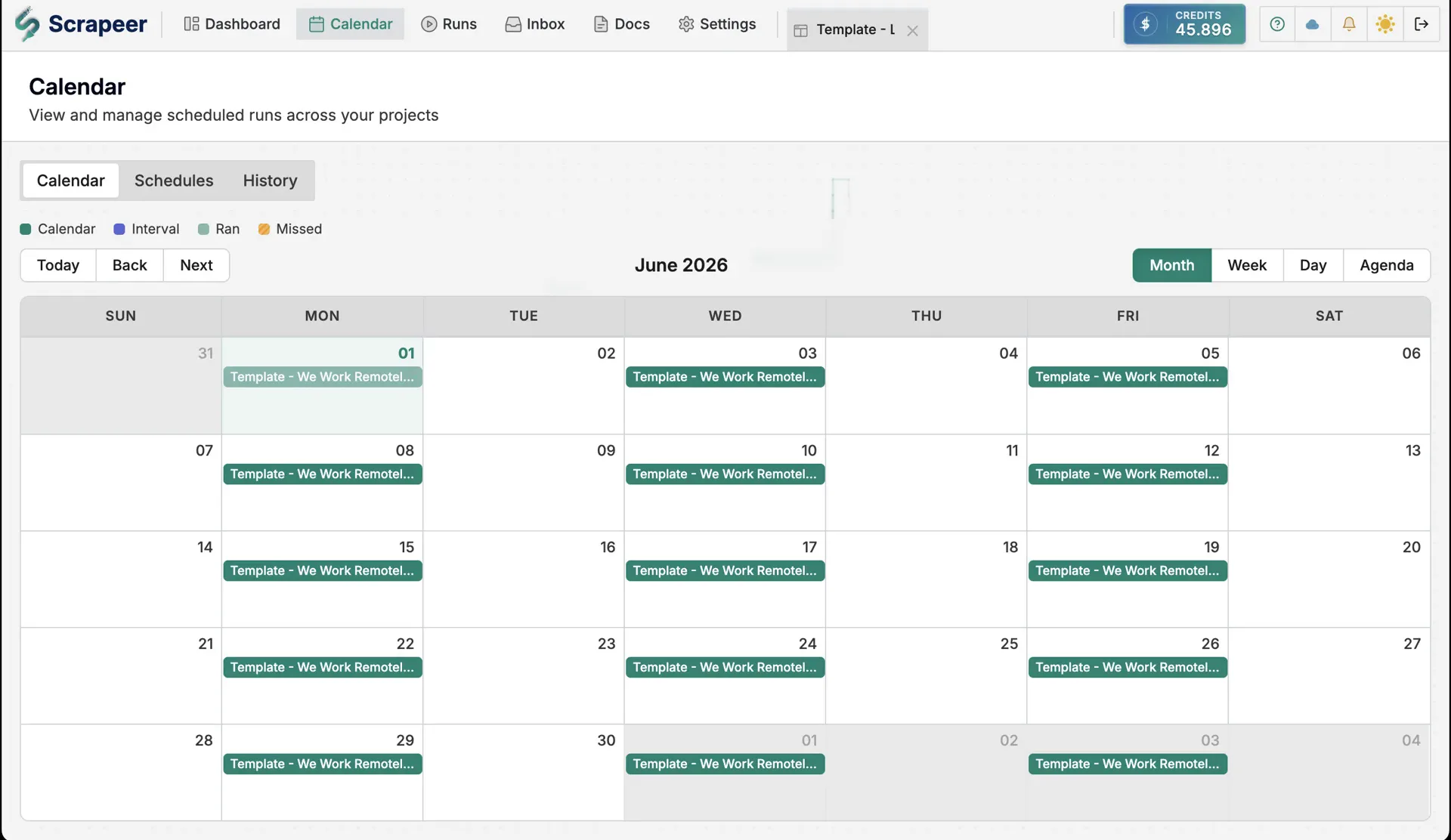Viewport: 1451px width, 840px height.
Task: Open the Template event on June 15
Action: [x=323, y=570]
